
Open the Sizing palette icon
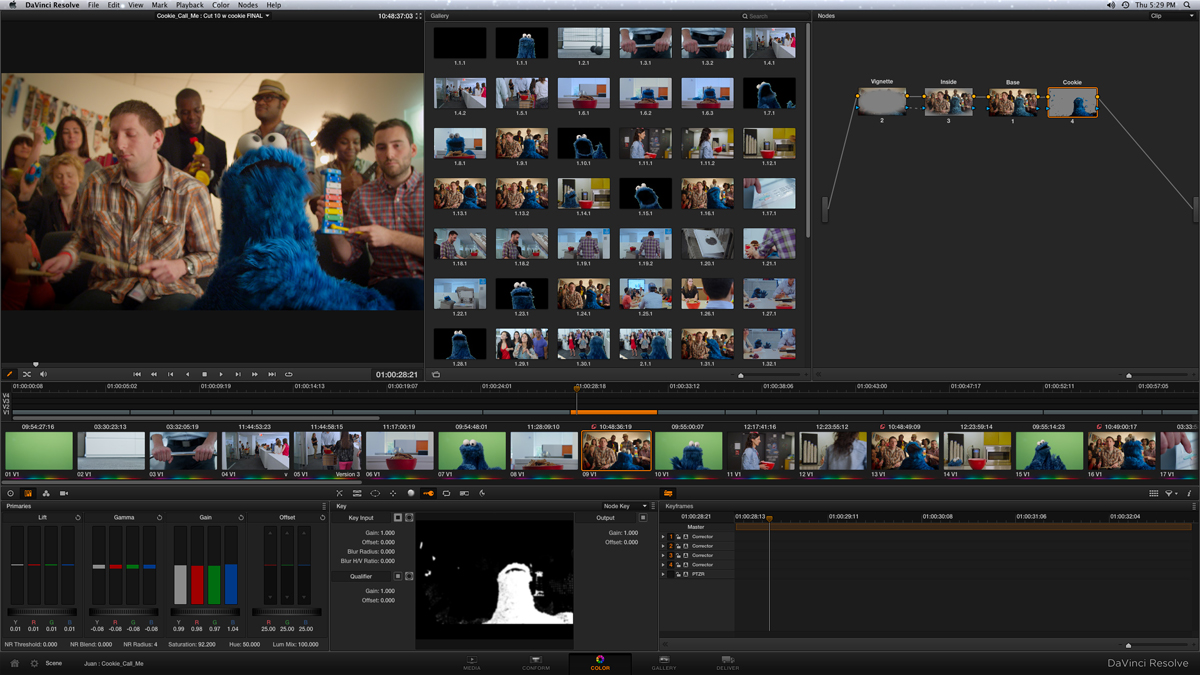pyautogui.click(x=447, y=493)
